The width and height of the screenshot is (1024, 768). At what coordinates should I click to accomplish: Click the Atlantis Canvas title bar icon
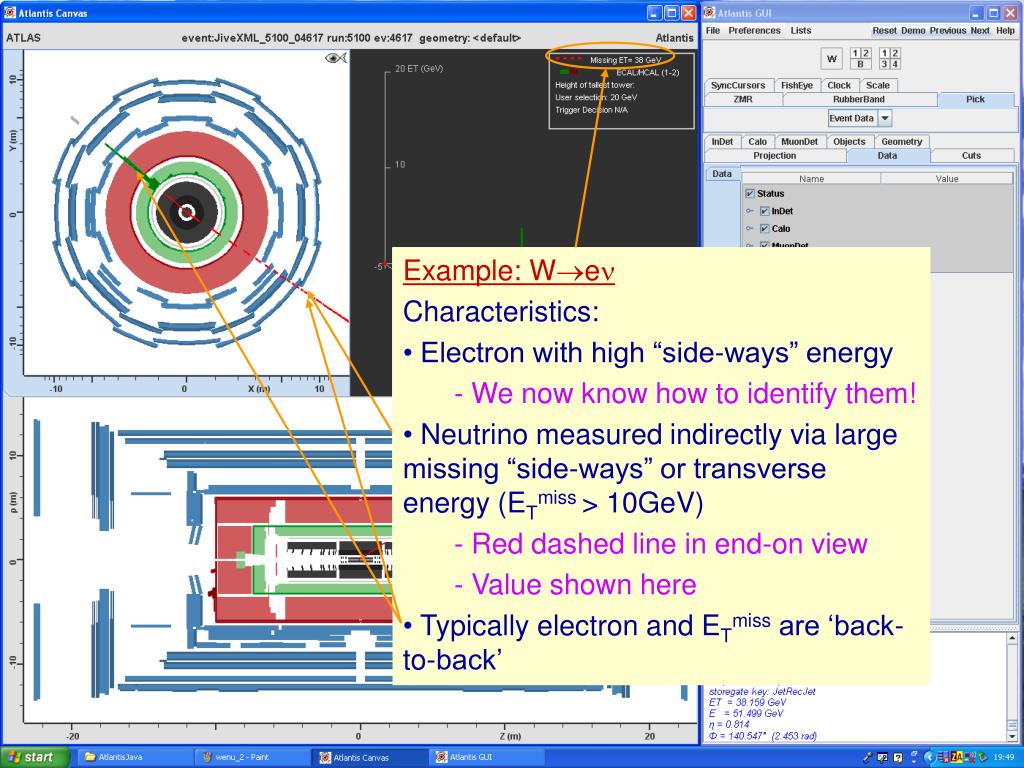tap(10, 12)
